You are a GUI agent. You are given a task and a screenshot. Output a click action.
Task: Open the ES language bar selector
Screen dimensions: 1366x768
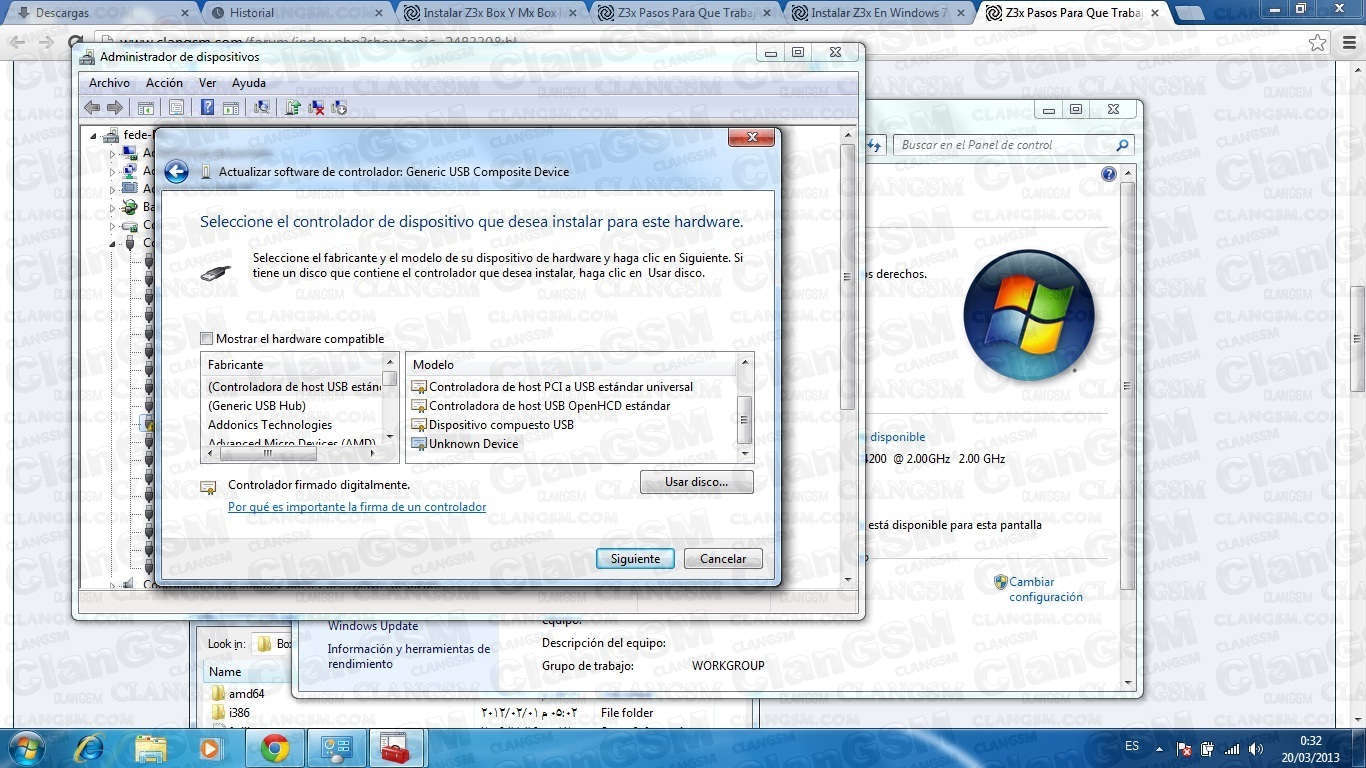click(1132, 746)
